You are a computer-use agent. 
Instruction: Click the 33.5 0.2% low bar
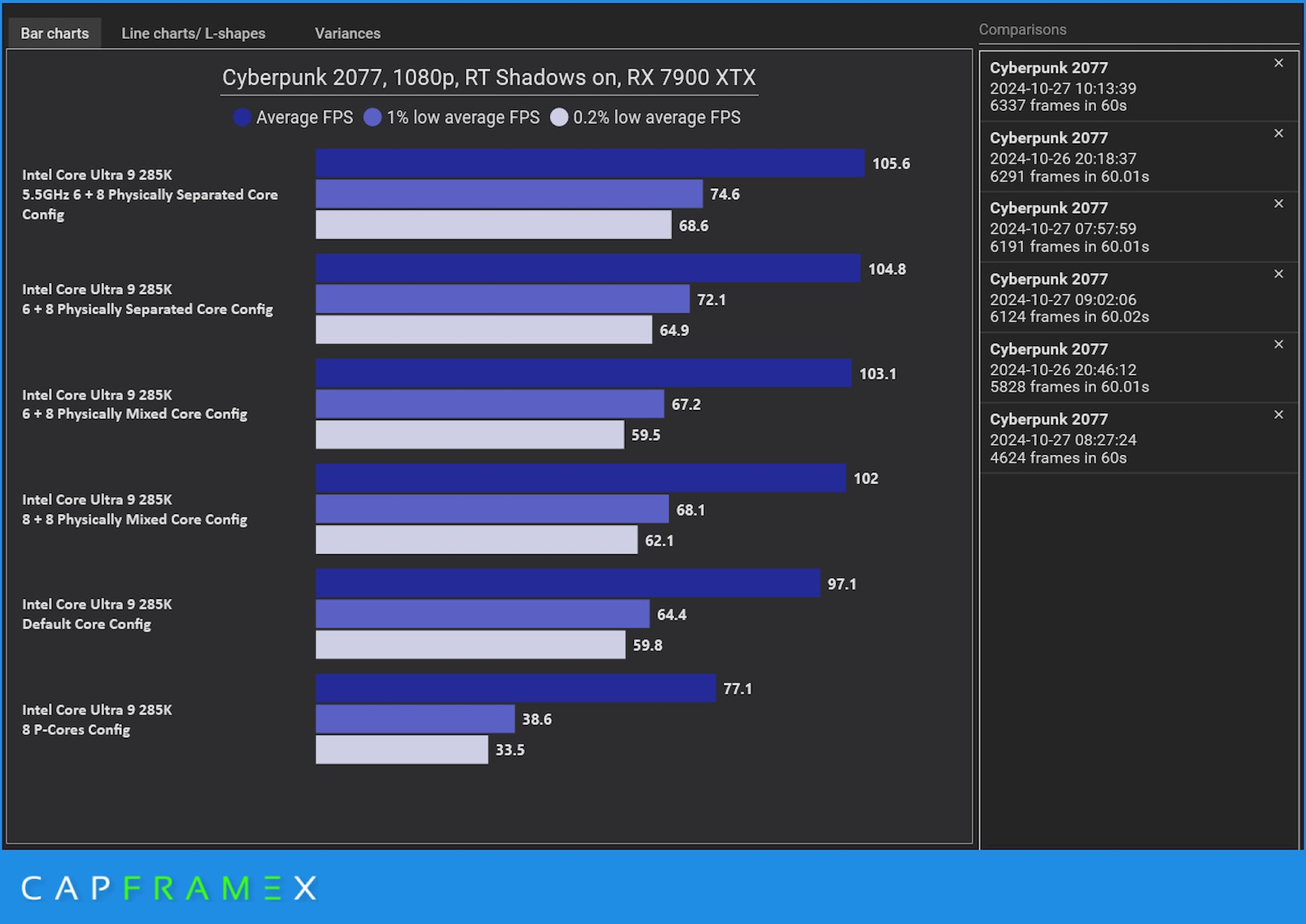[x=401, y=749]
